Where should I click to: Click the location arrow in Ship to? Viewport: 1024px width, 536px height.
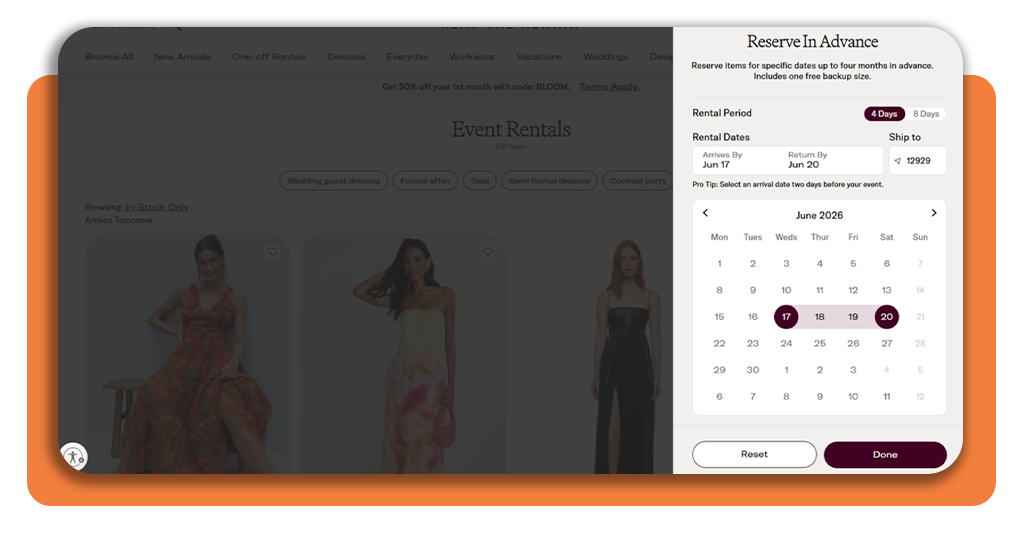pyautogui.click(x=897, y=161)
